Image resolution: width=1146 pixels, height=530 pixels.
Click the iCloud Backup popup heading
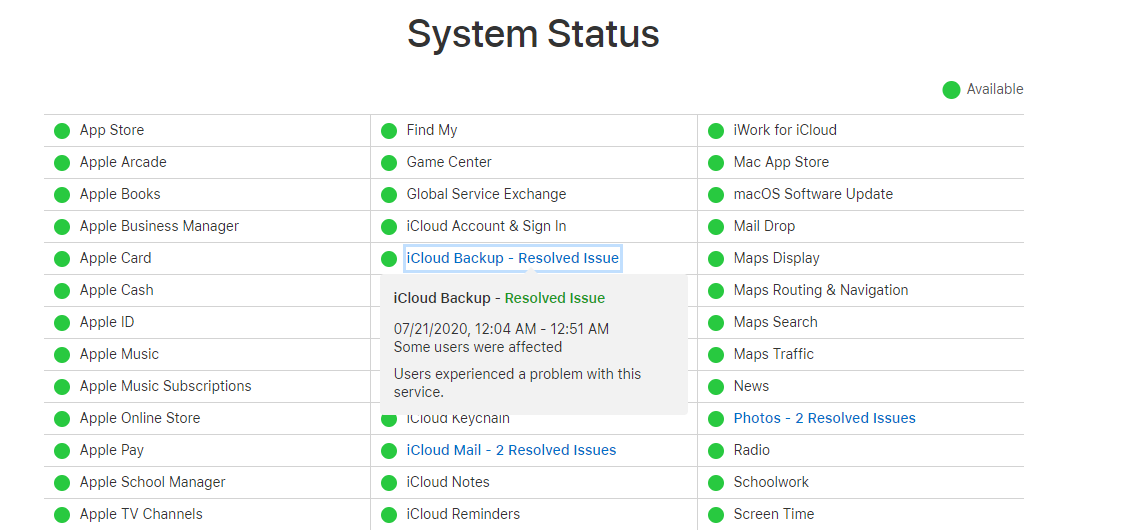[499, 298]
